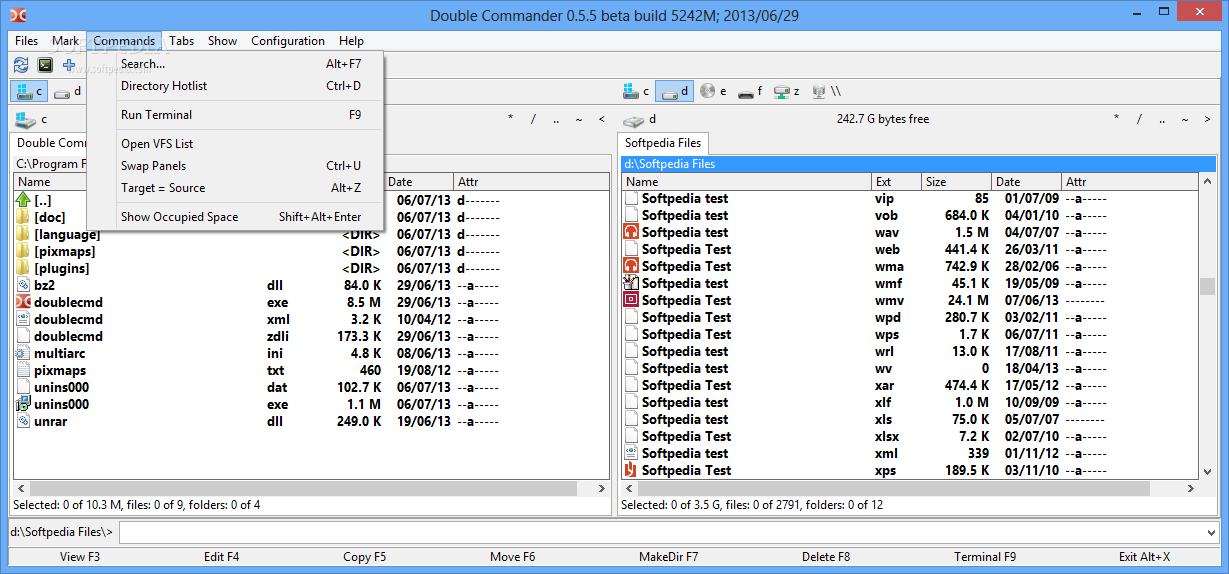Click the xps document file icon
This screenshot has height=574, width=1229.
coord(631,470)
